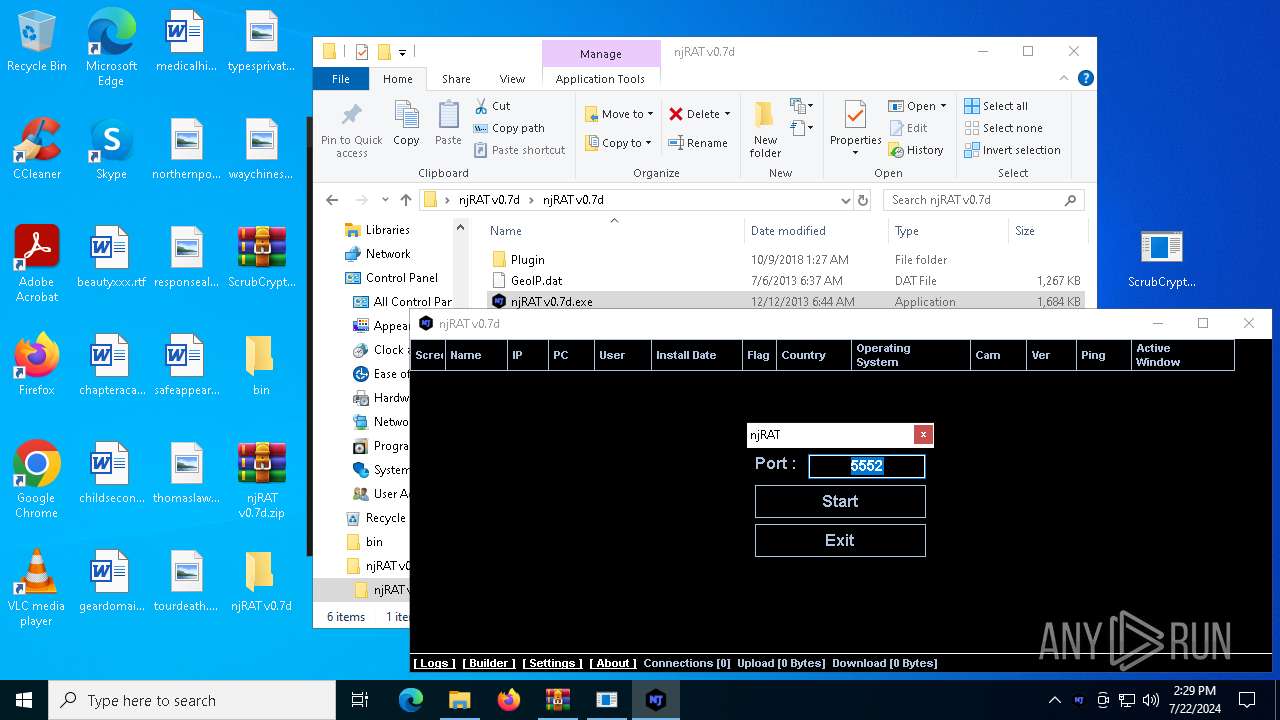The width and height of the screenshot is (1280, 720).
Task: Open the Application Tools tab
Action: tap(600, 79)
